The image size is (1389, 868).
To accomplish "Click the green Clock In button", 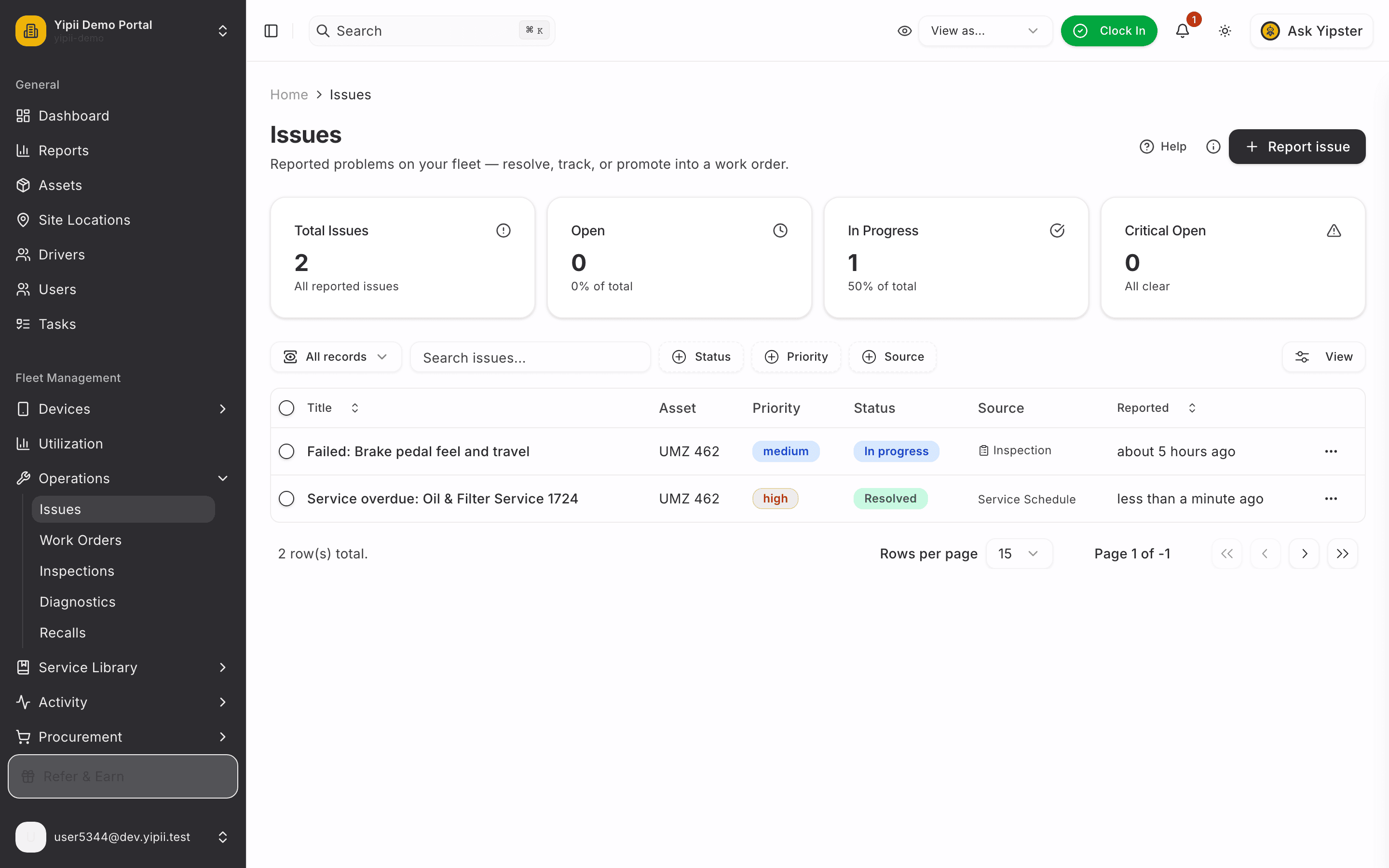I will click(1109, 31).
